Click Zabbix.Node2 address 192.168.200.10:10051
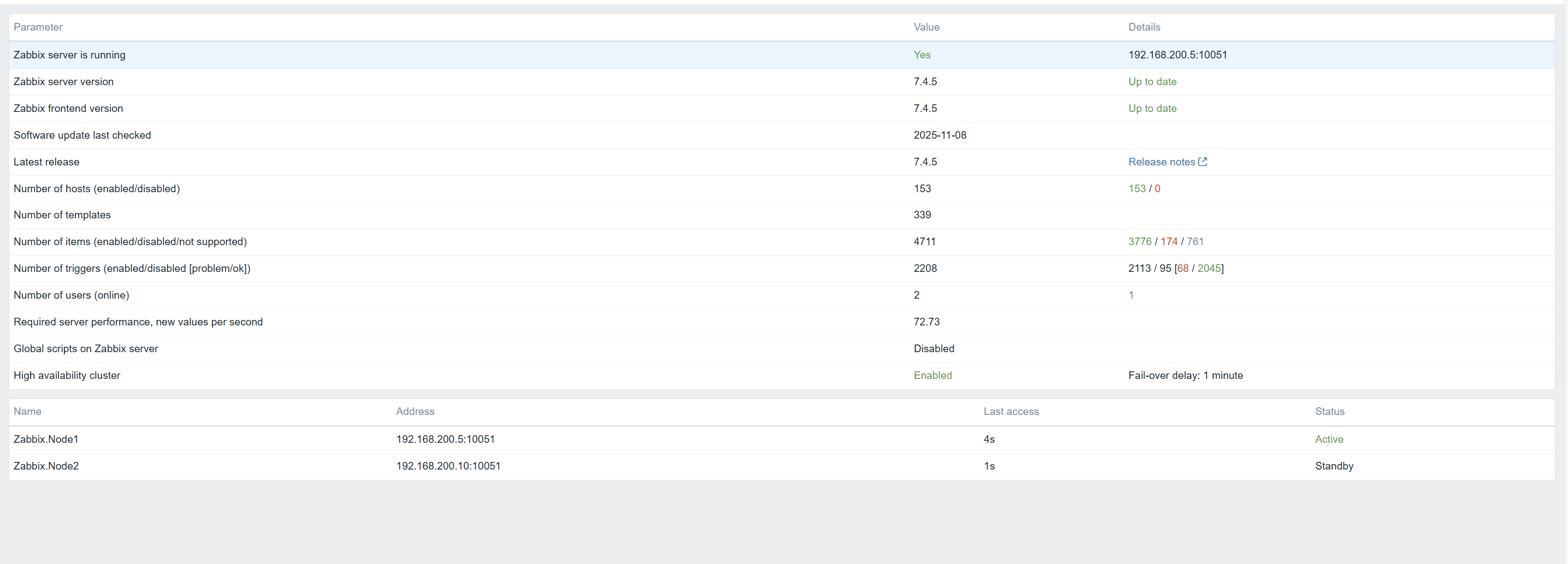The width and height of the screenshot is (1568, 564). tap(448, 466)
